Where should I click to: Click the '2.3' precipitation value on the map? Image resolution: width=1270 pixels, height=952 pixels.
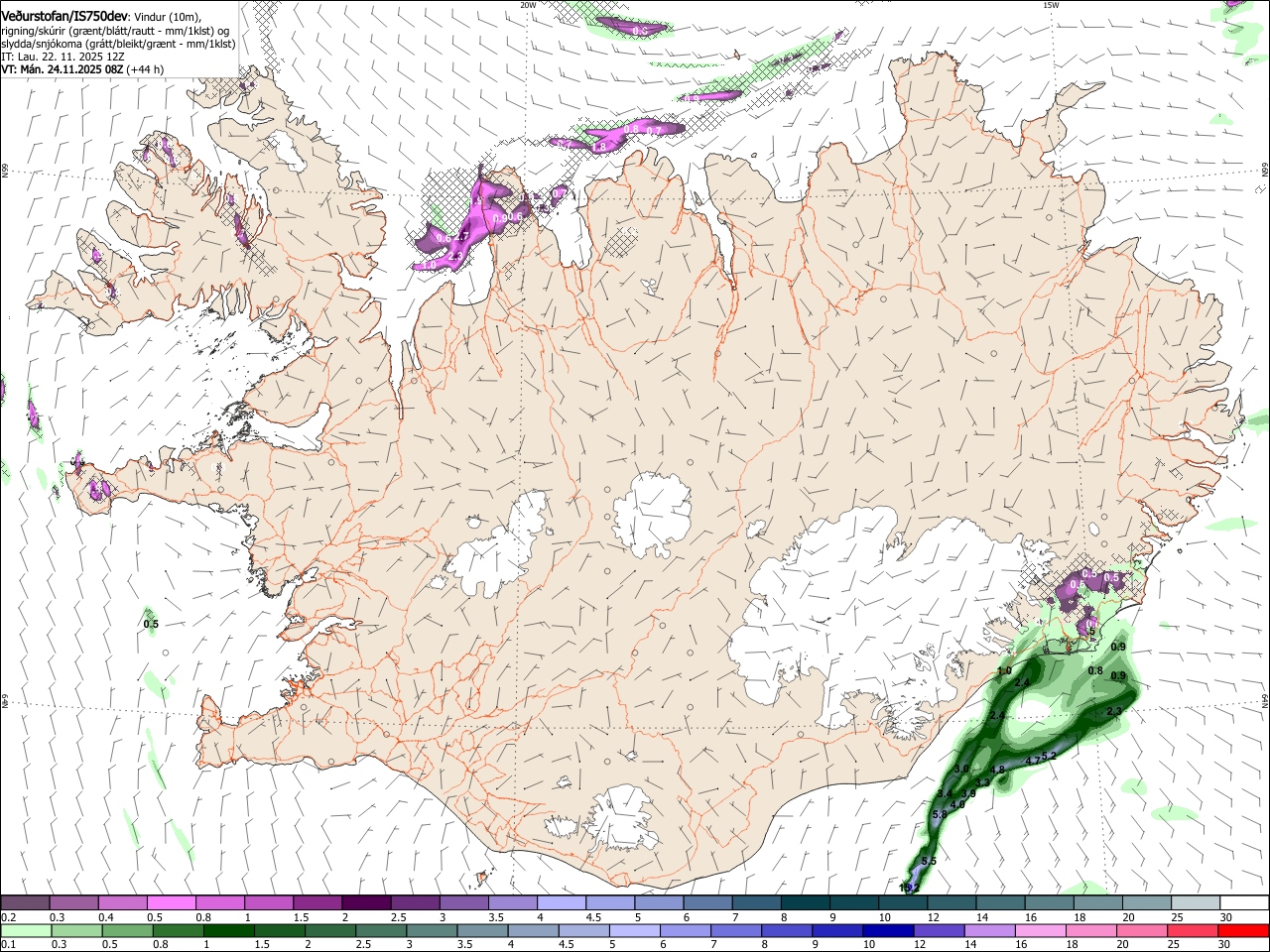(1113, 711)
